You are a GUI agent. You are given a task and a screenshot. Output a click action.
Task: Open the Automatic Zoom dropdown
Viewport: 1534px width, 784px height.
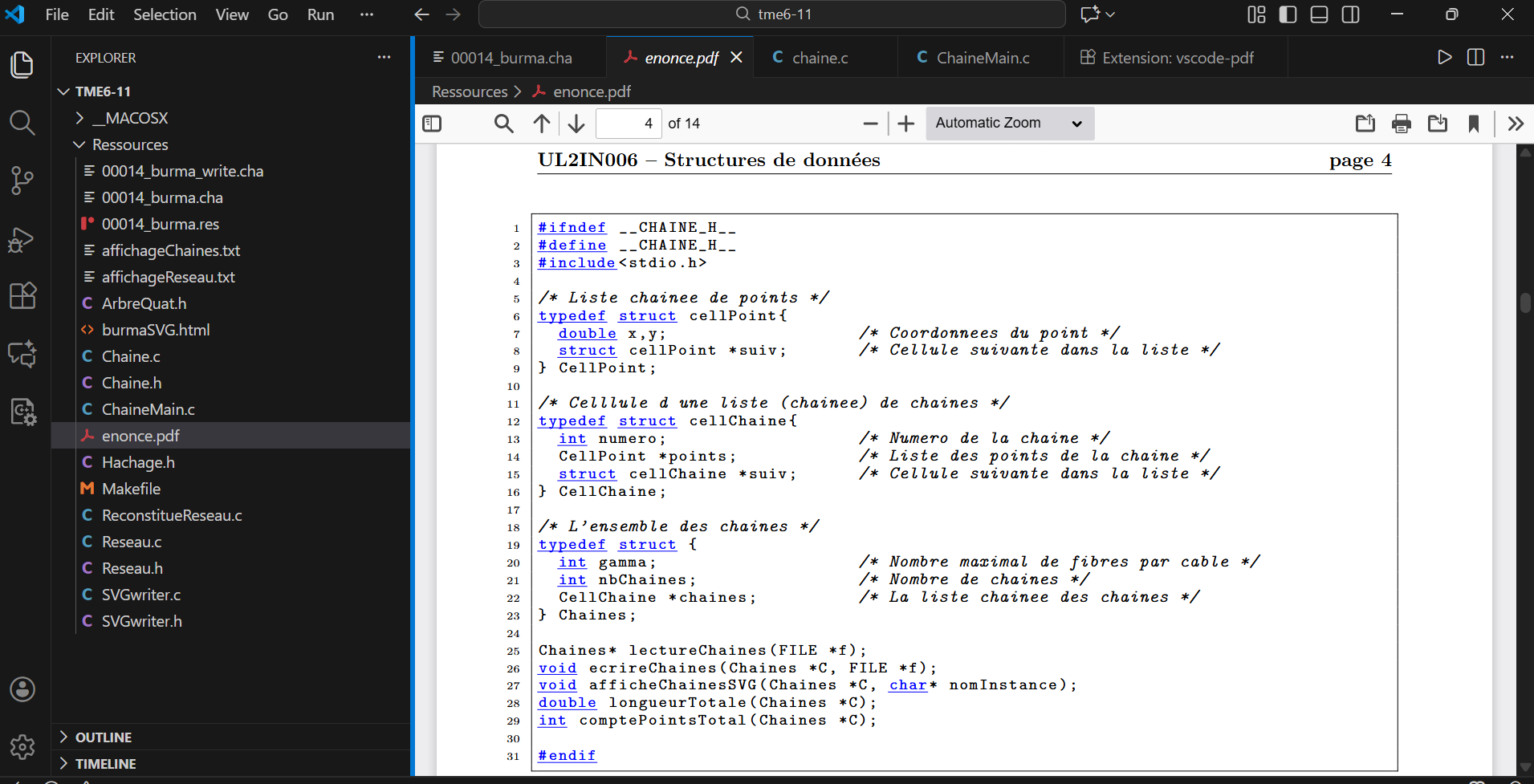pyautogui.click(x=1009, y=124)
